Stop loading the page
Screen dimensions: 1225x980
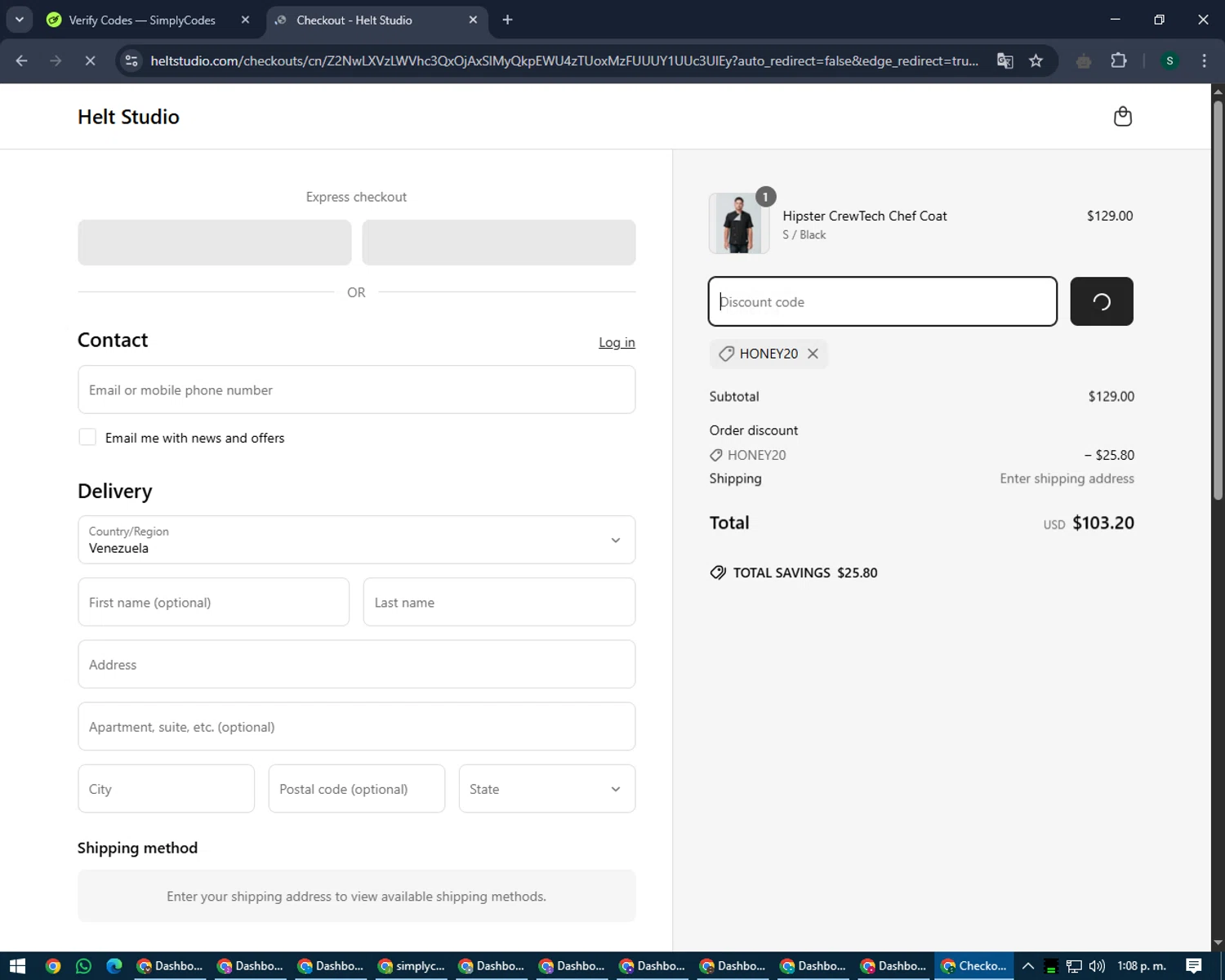coord(90,60)
